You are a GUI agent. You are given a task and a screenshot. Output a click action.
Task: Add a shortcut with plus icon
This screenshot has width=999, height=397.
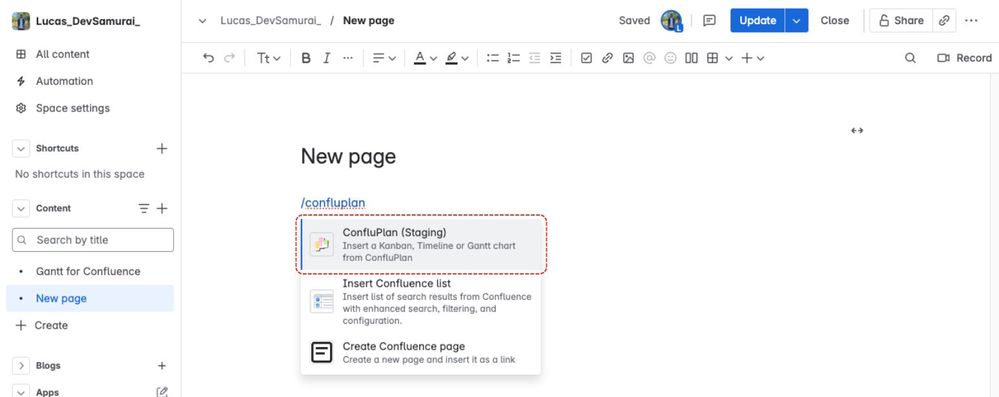coord(162,148)
